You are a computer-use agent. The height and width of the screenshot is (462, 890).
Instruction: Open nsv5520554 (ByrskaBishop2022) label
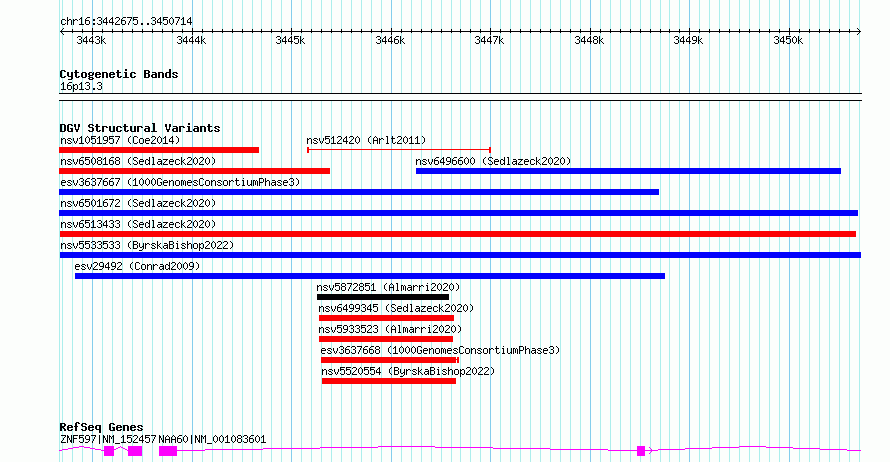tap(408, 371)
